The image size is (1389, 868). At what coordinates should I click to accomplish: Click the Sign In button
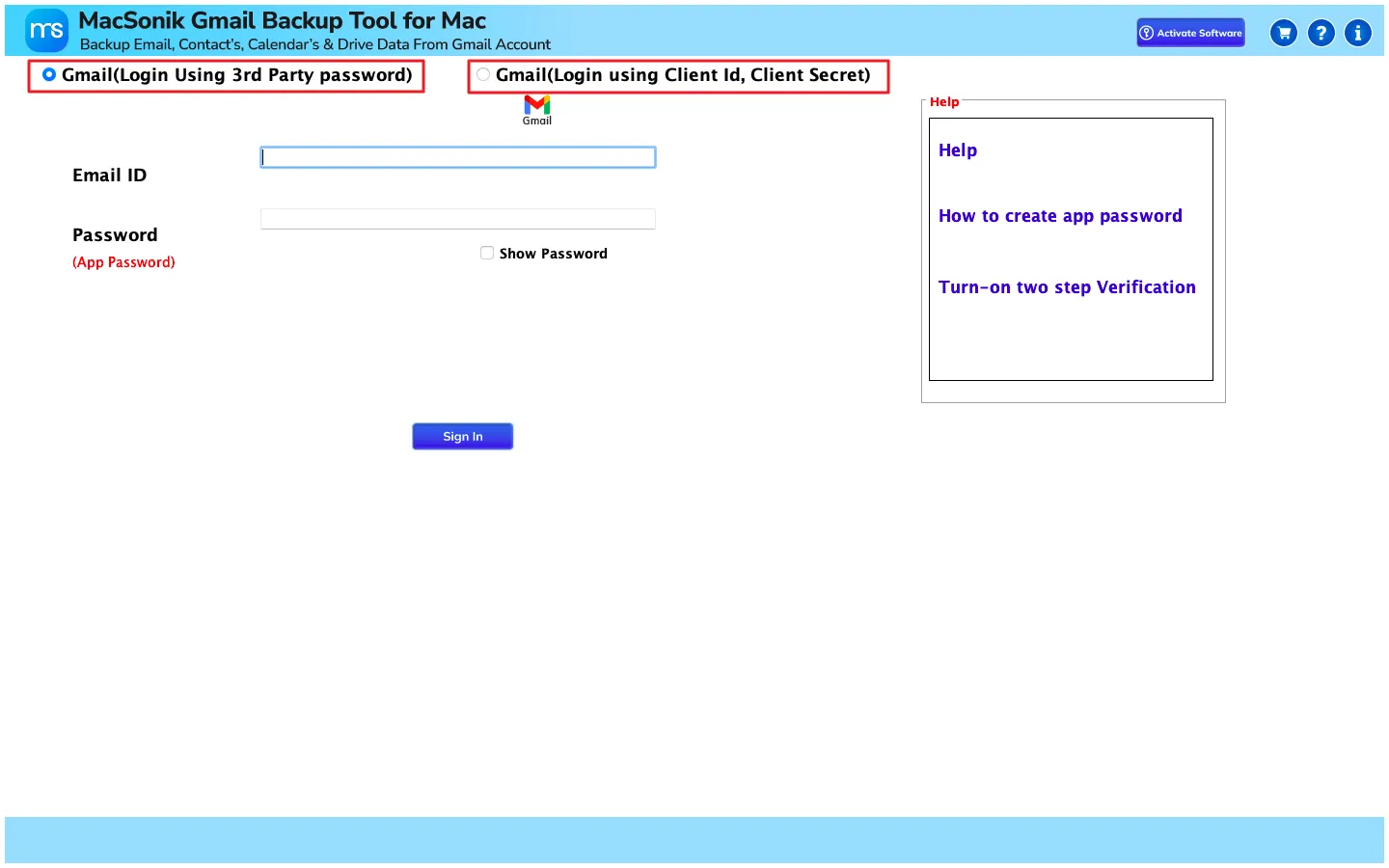[463, 437]
